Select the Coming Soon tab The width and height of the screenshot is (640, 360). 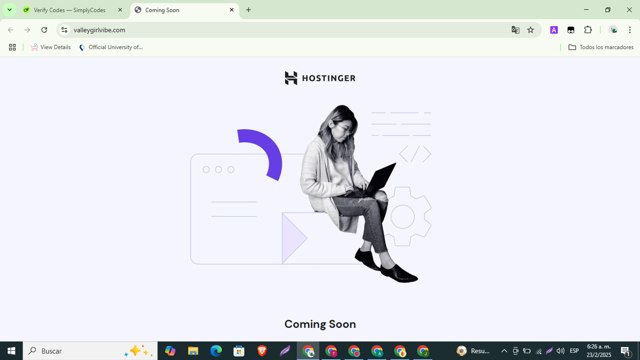pyautogui.click(x=184, y=10)
